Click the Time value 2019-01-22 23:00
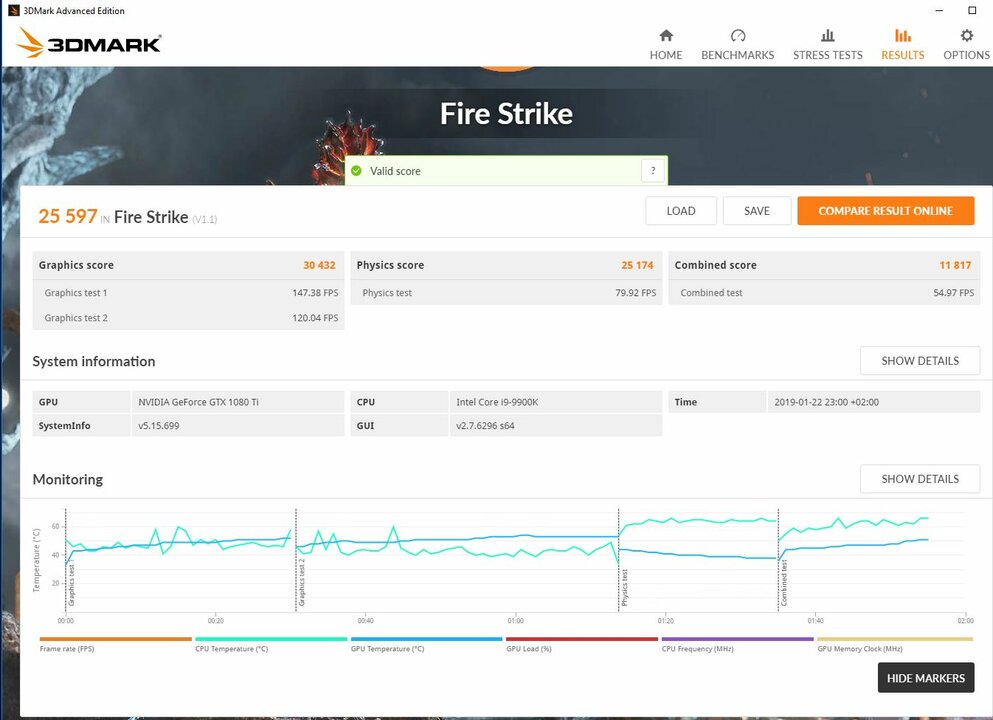This screenshot has width=993, height=720. coord(826,402)
